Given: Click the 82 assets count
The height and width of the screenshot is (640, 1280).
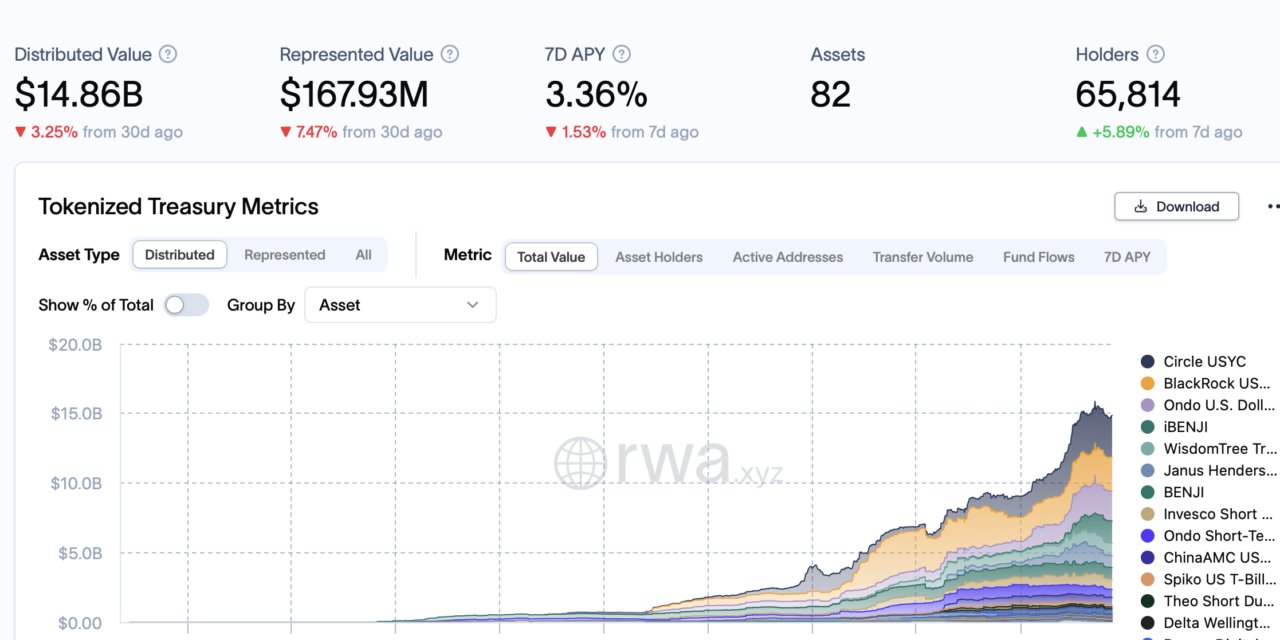Looking at the screenshot, I should tap(831, 94).
